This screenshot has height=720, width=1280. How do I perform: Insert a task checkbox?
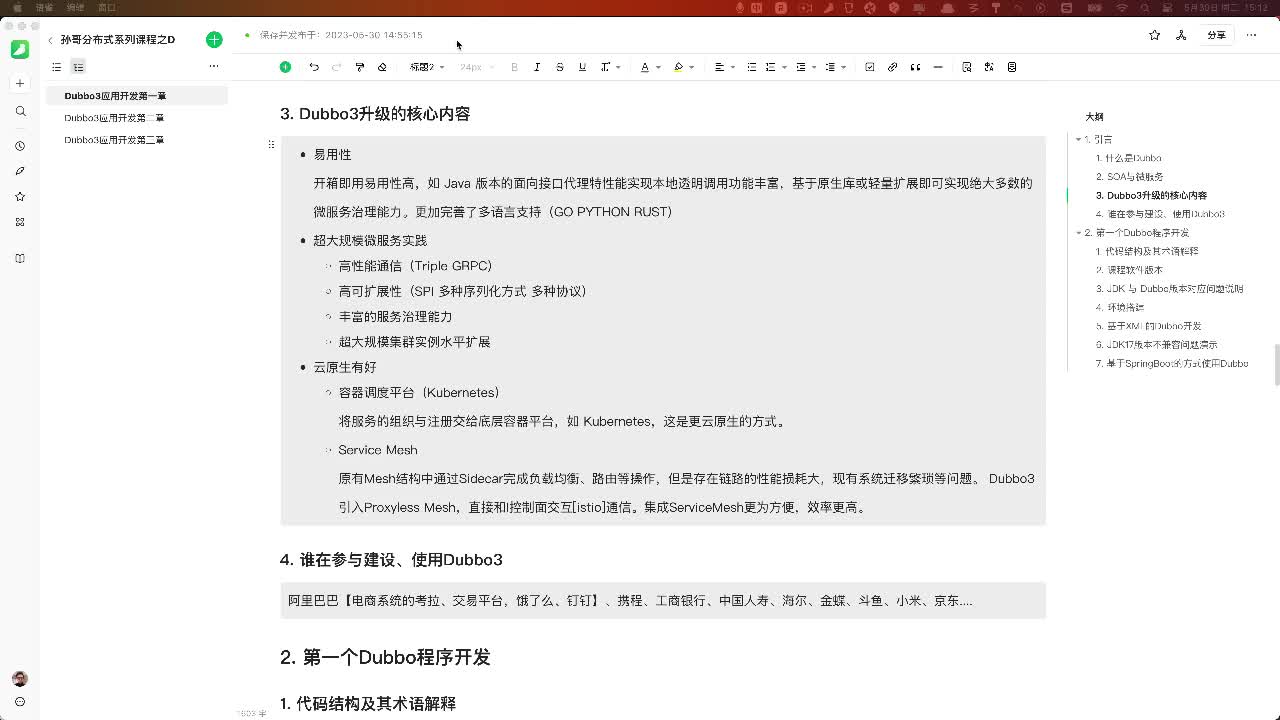point(870,67)
